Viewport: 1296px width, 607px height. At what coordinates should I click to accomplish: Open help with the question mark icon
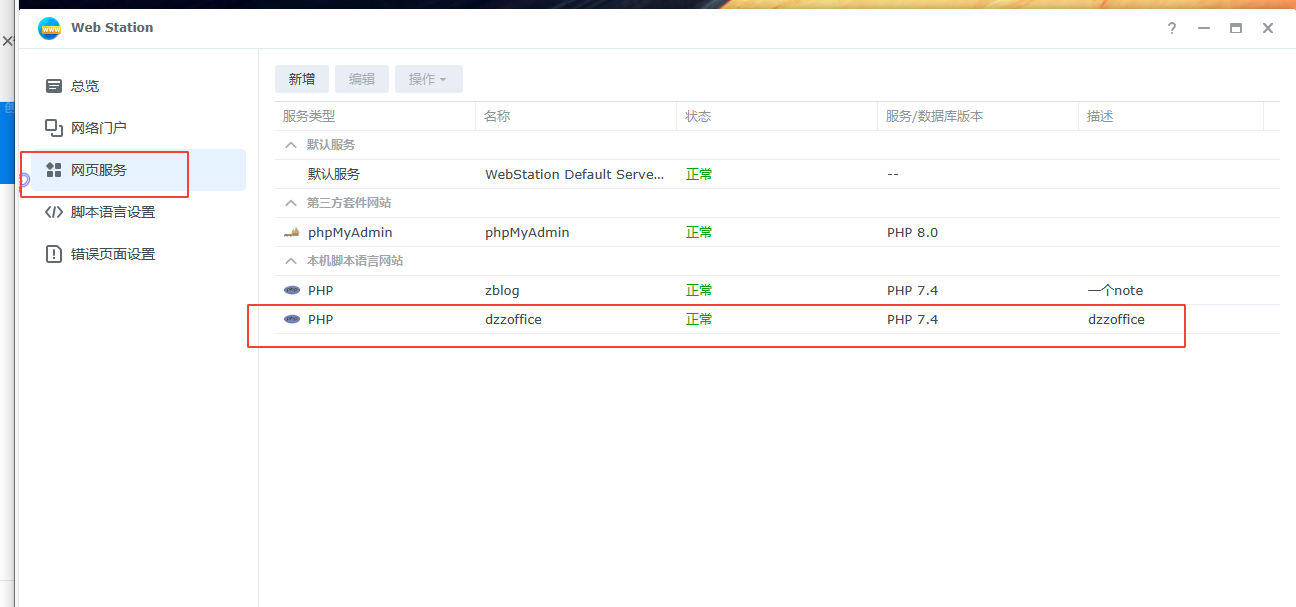click(x=1172, y=28)
